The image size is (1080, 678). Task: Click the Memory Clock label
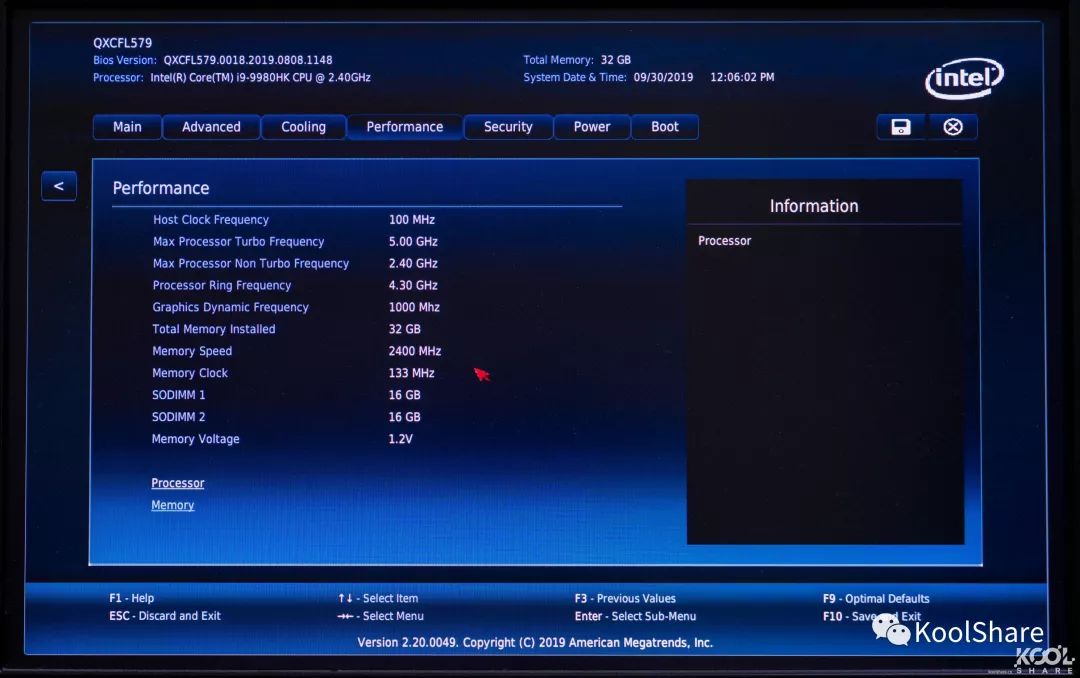pos(190,373)
